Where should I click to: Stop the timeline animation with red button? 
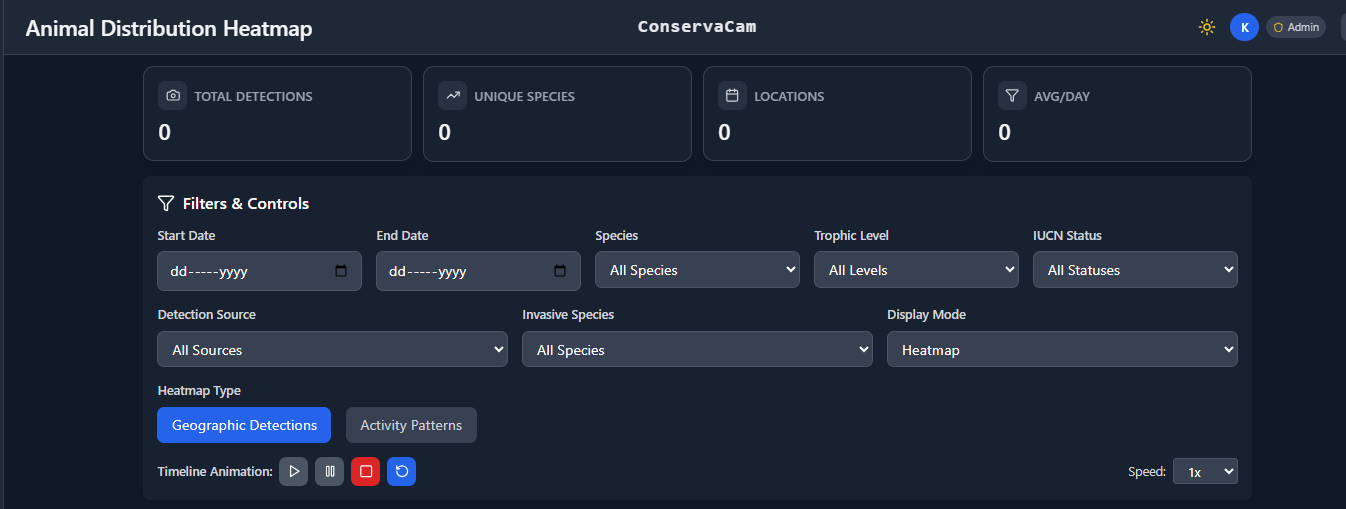(366, 471)
